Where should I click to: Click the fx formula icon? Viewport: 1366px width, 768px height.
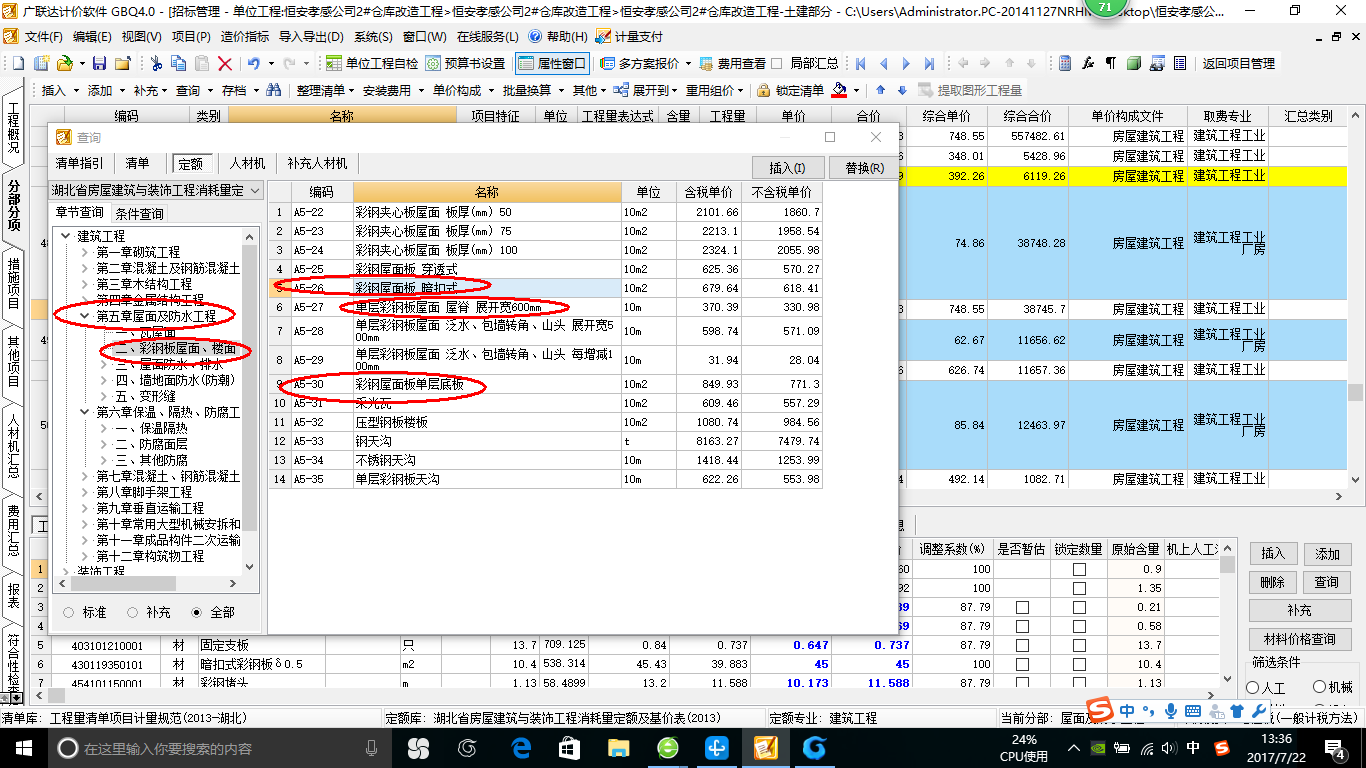click(1089, 63)
